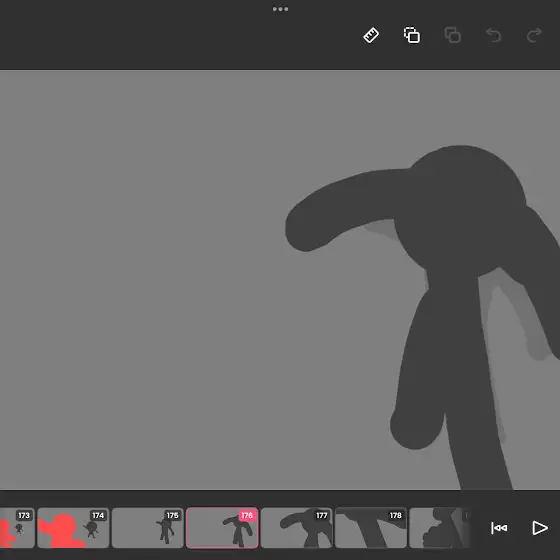Jump back to the first frame
The height and width of the screenshot is (560, 560).
(499, 528)
